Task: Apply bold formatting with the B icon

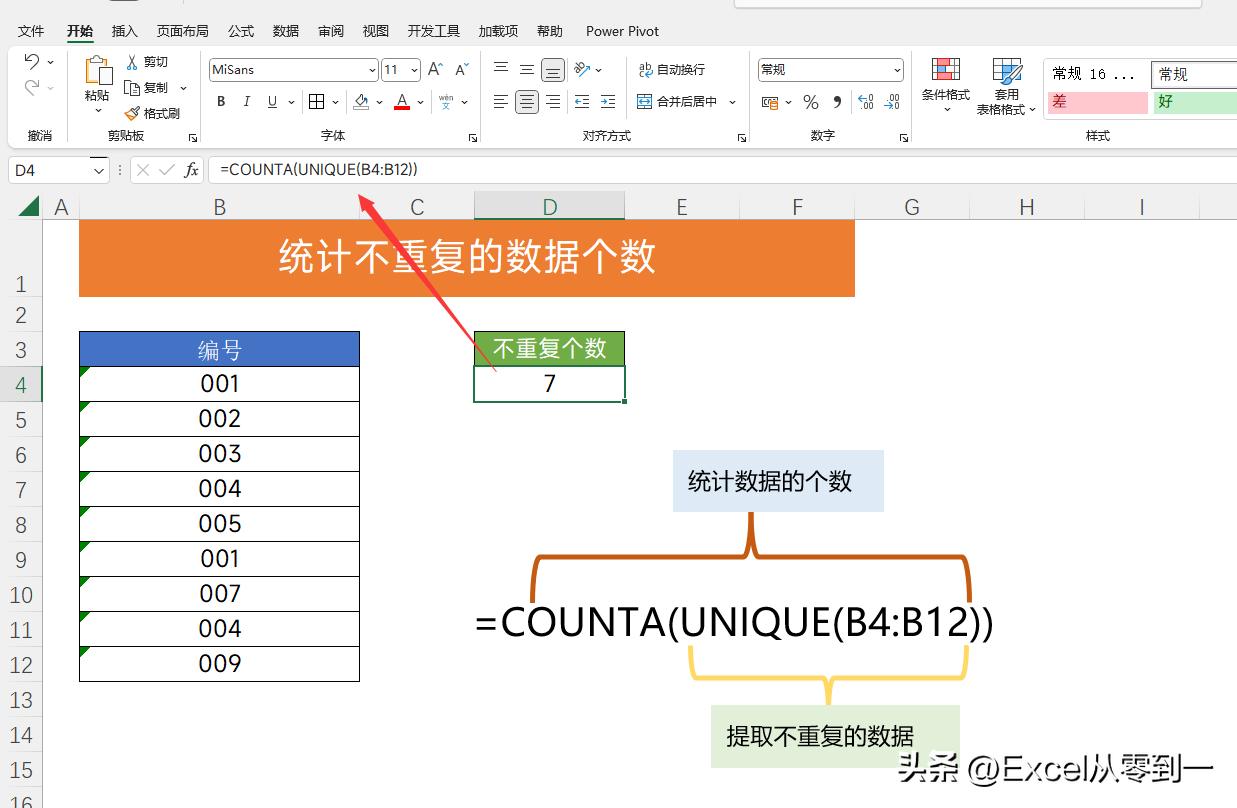Action: point(220,102)
